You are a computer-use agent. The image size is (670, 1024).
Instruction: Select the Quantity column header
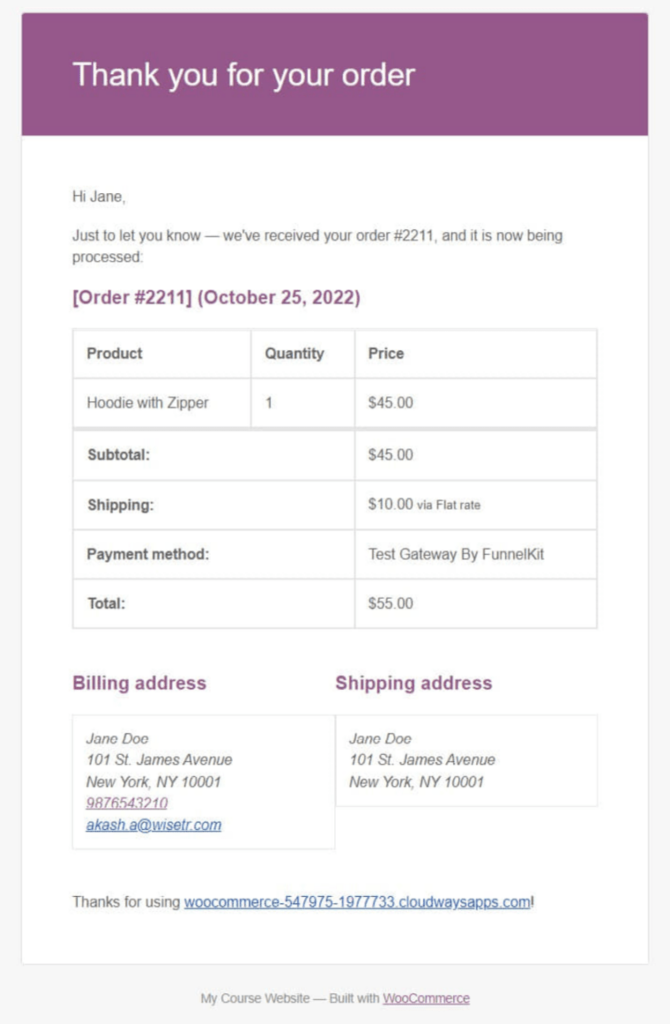click(294, 353)
